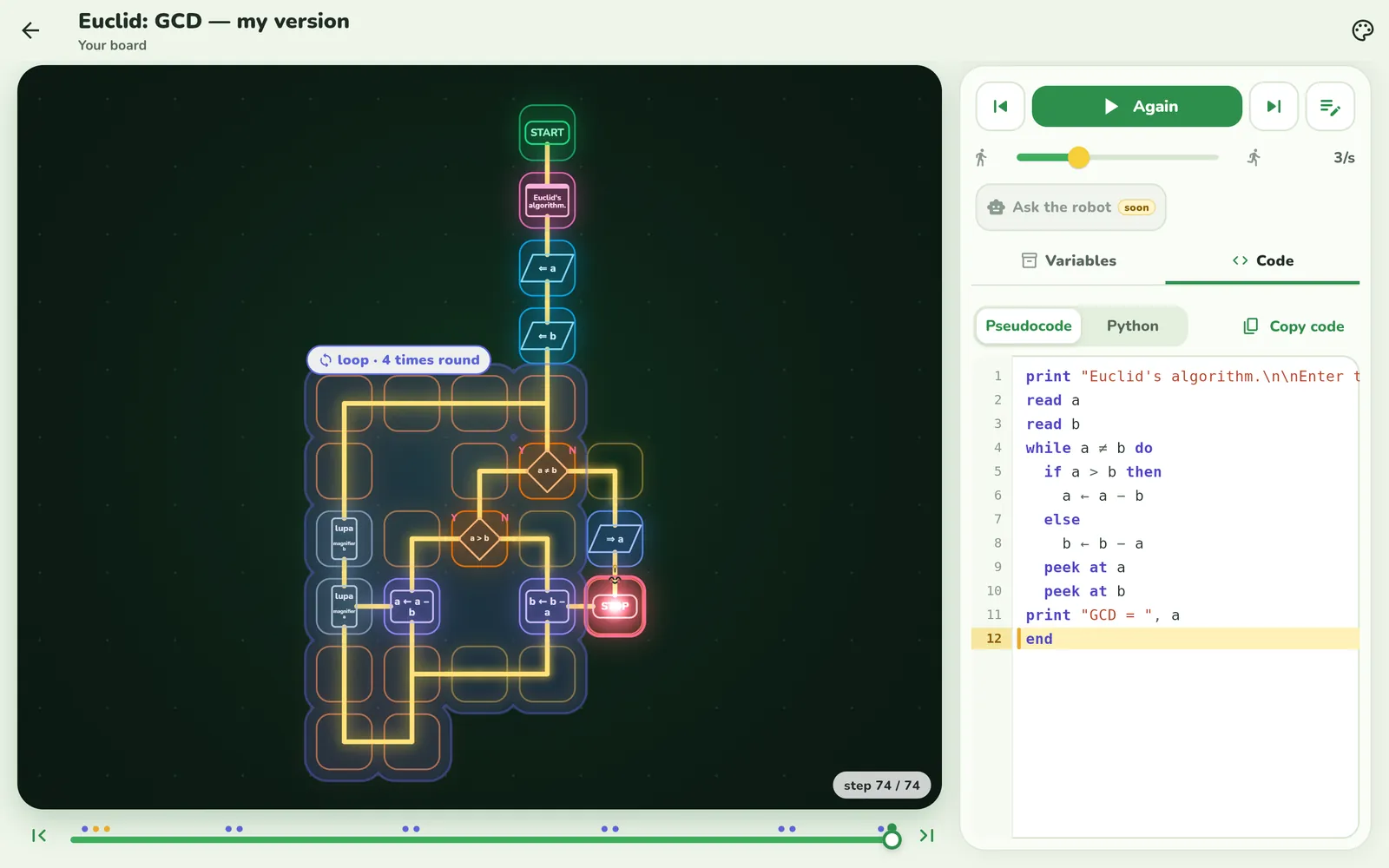
Task: Choose Pseudocode code view
Action: [1029, 326]
